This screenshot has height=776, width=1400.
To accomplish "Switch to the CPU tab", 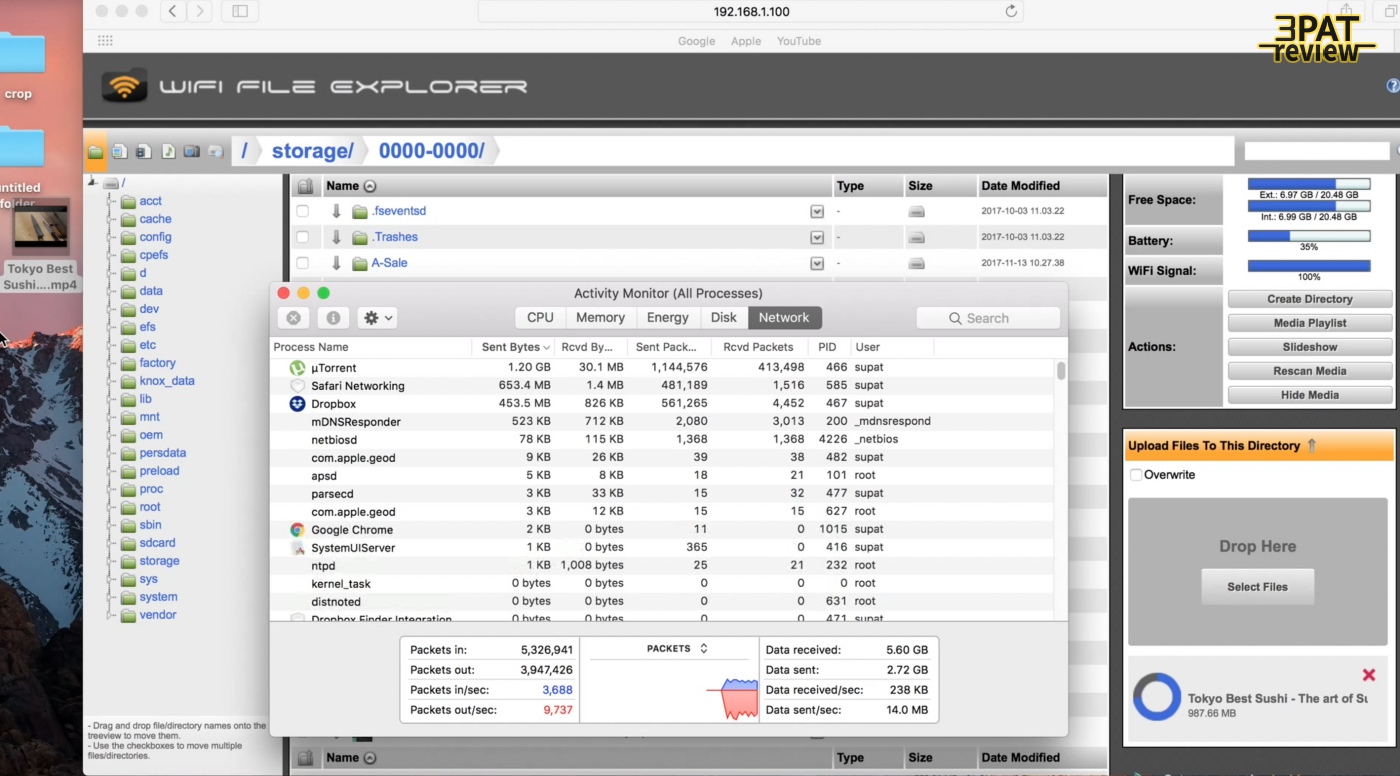I will coord(540,317).
